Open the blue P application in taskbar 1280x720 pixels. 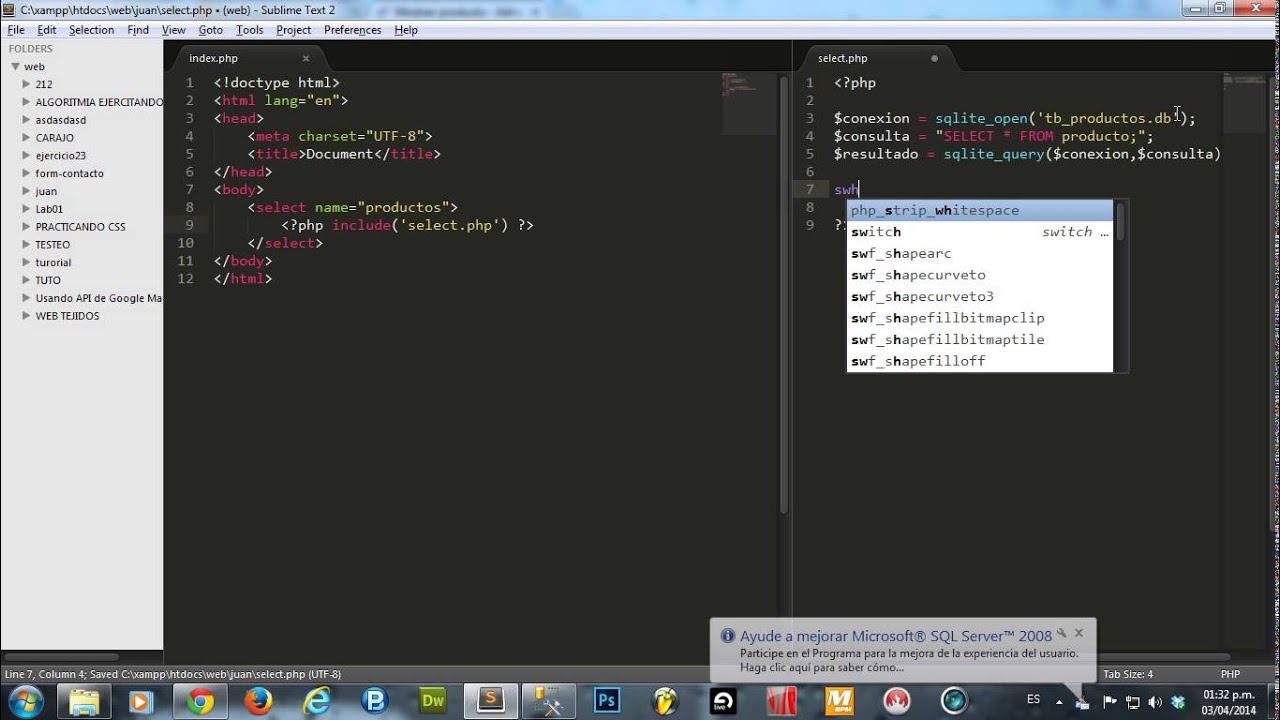pos(374,701)
